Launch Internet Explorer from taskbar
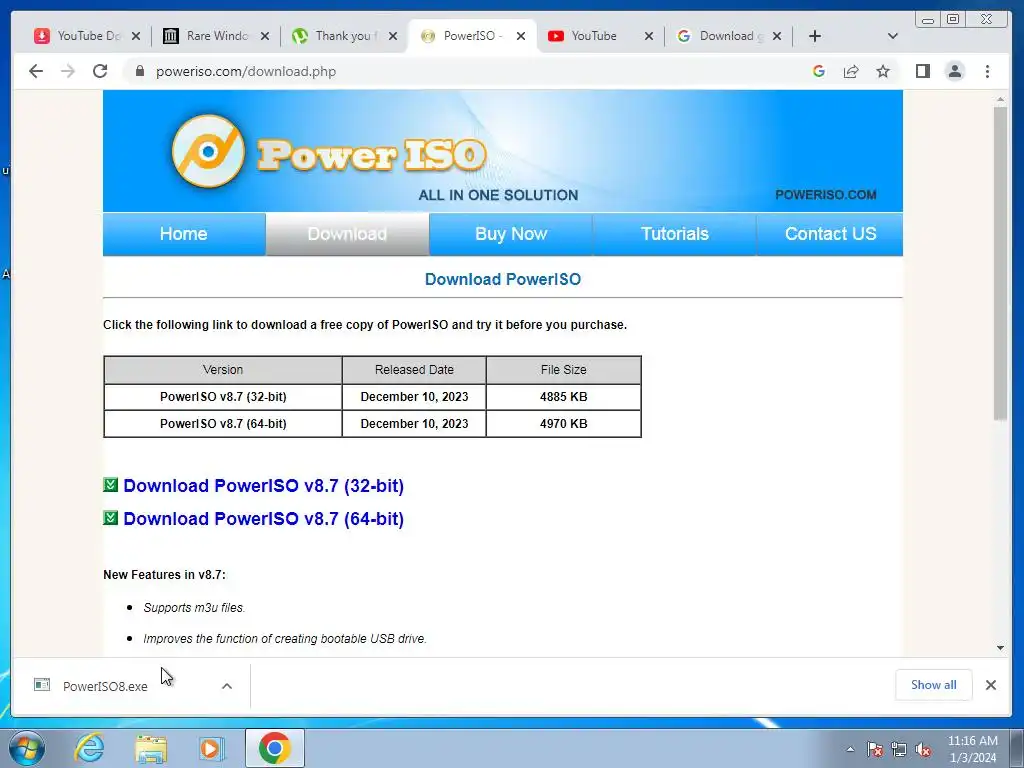Image resolution: width=1024 pixels, height=768 pixels. [89, 748]
